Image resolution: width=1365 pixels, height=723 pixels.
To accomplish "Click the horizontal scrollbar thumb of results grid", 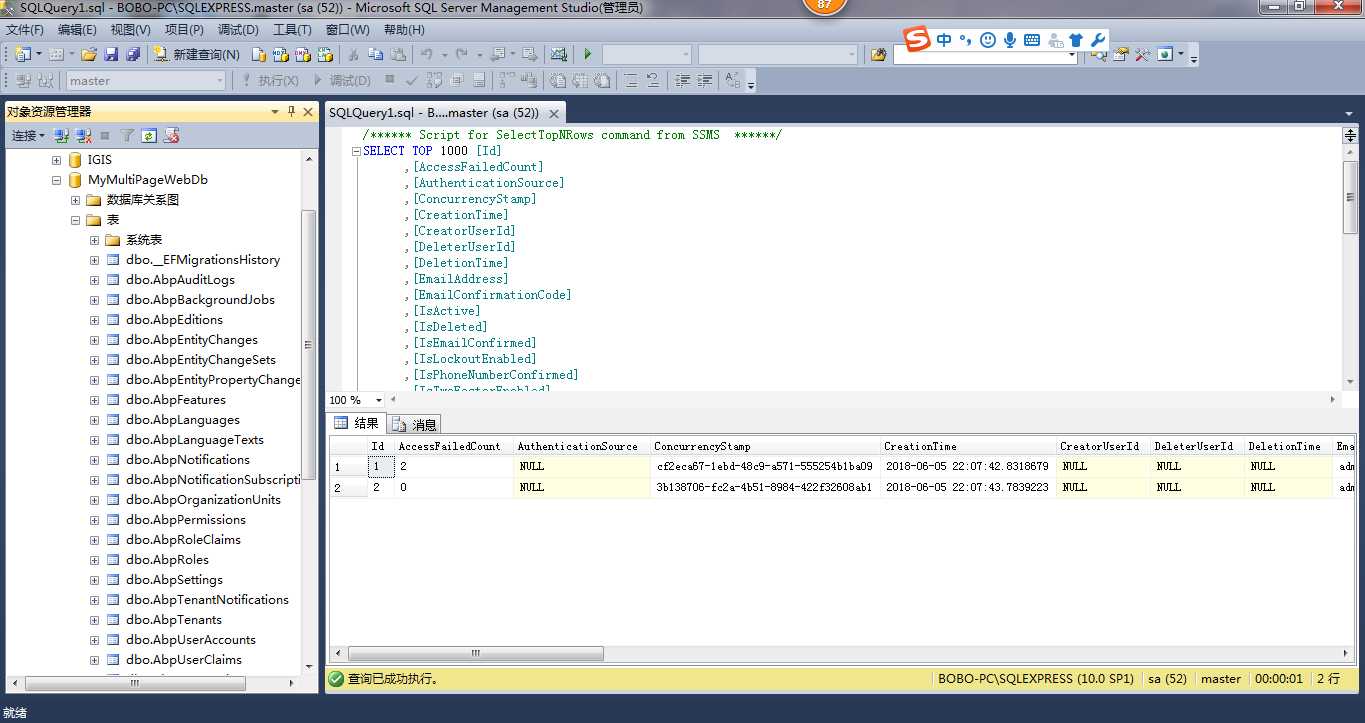I will pos(476,653).
